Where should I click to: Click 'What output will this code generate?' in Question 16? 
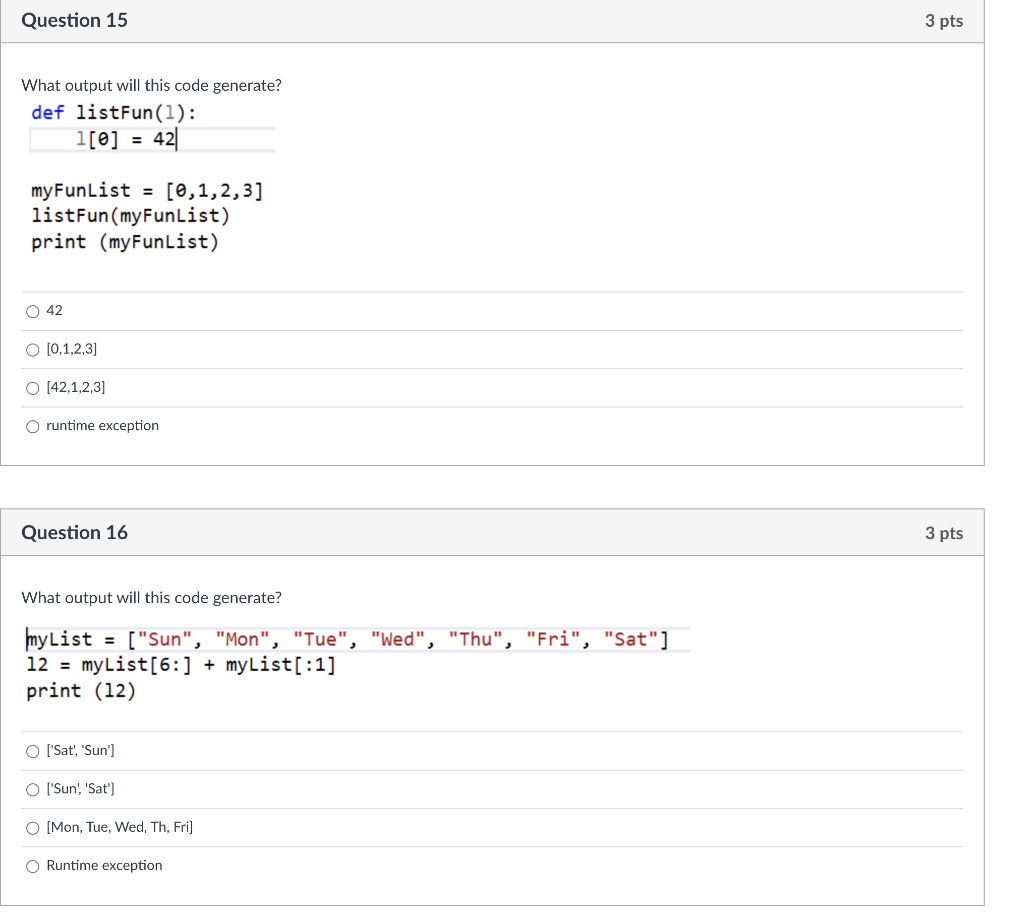click(x=151, y=597)
